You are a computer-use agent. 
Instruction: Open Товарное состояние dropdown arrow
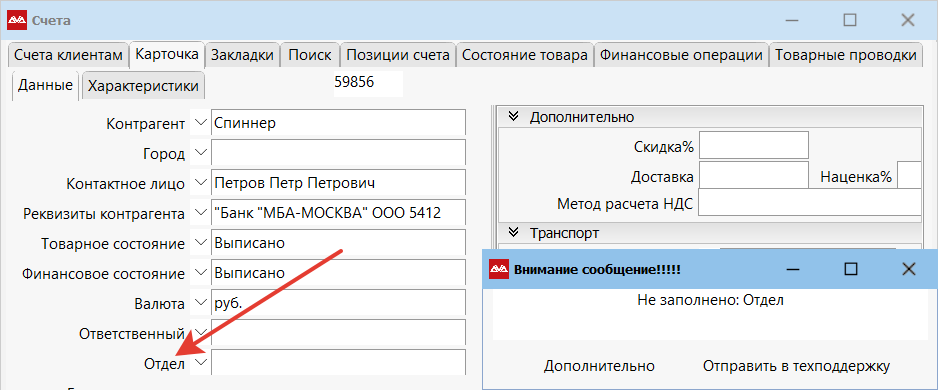click(x=200, y=243)
